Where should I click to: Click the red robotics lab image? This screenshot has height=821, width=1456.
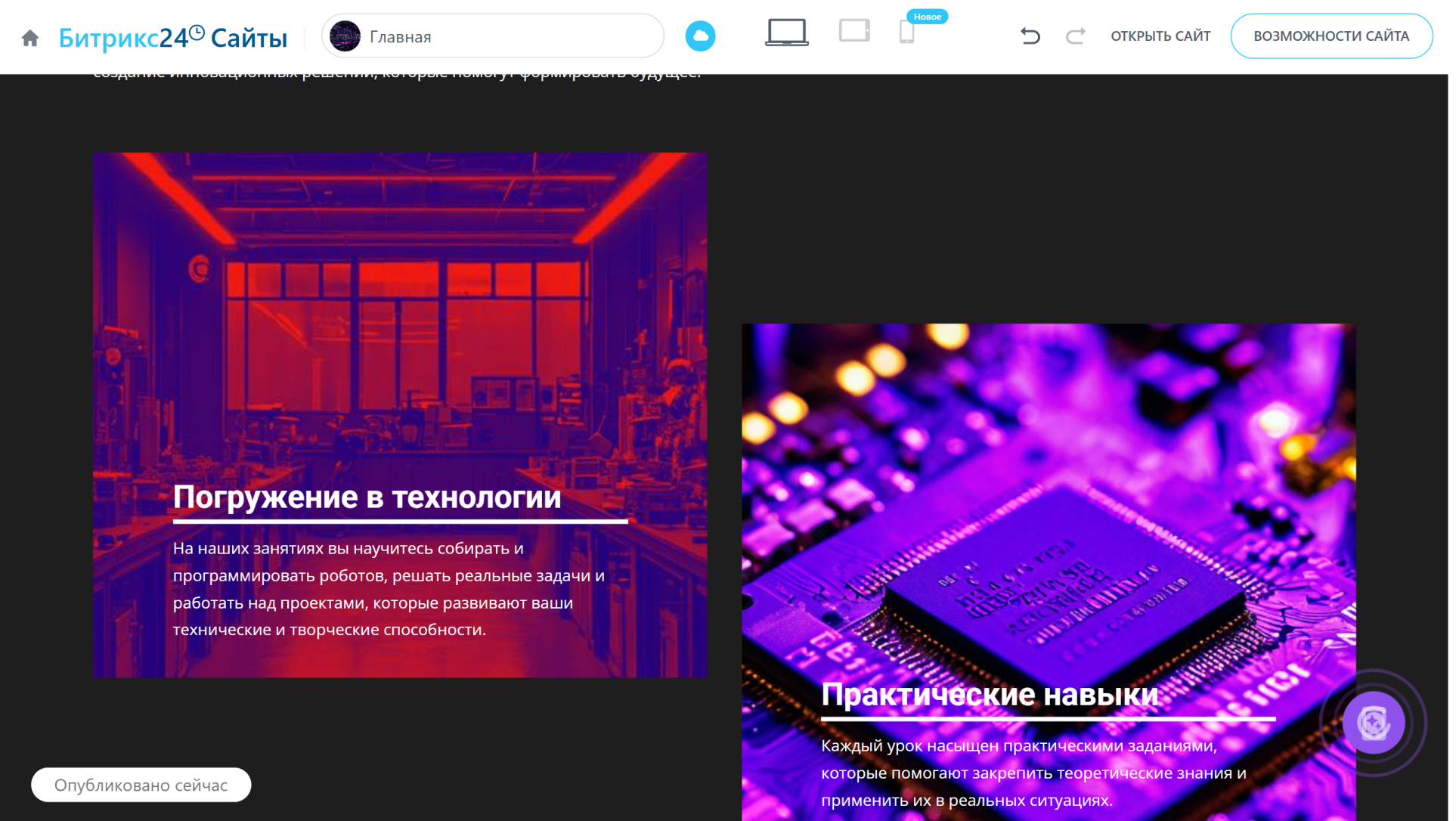coord(399,302)
